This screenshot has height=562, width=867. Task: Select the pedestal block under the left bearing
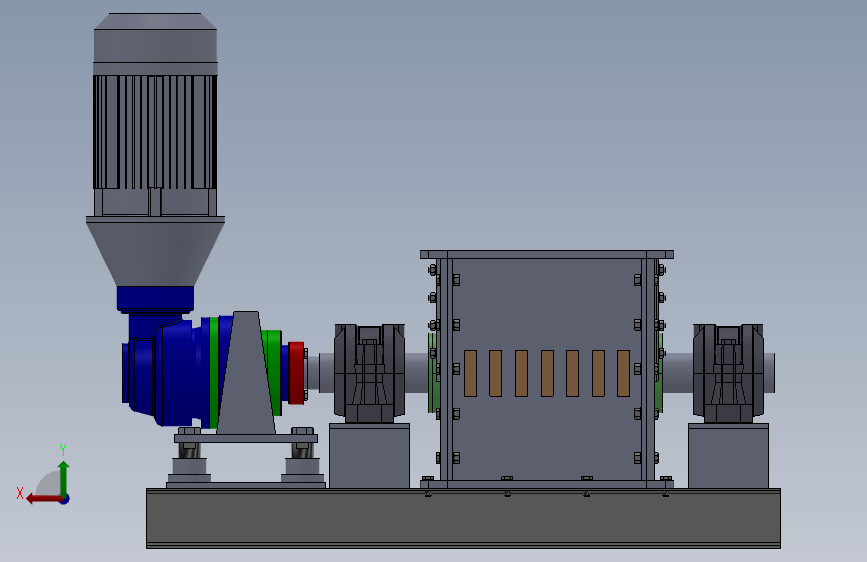coord(369,456)
